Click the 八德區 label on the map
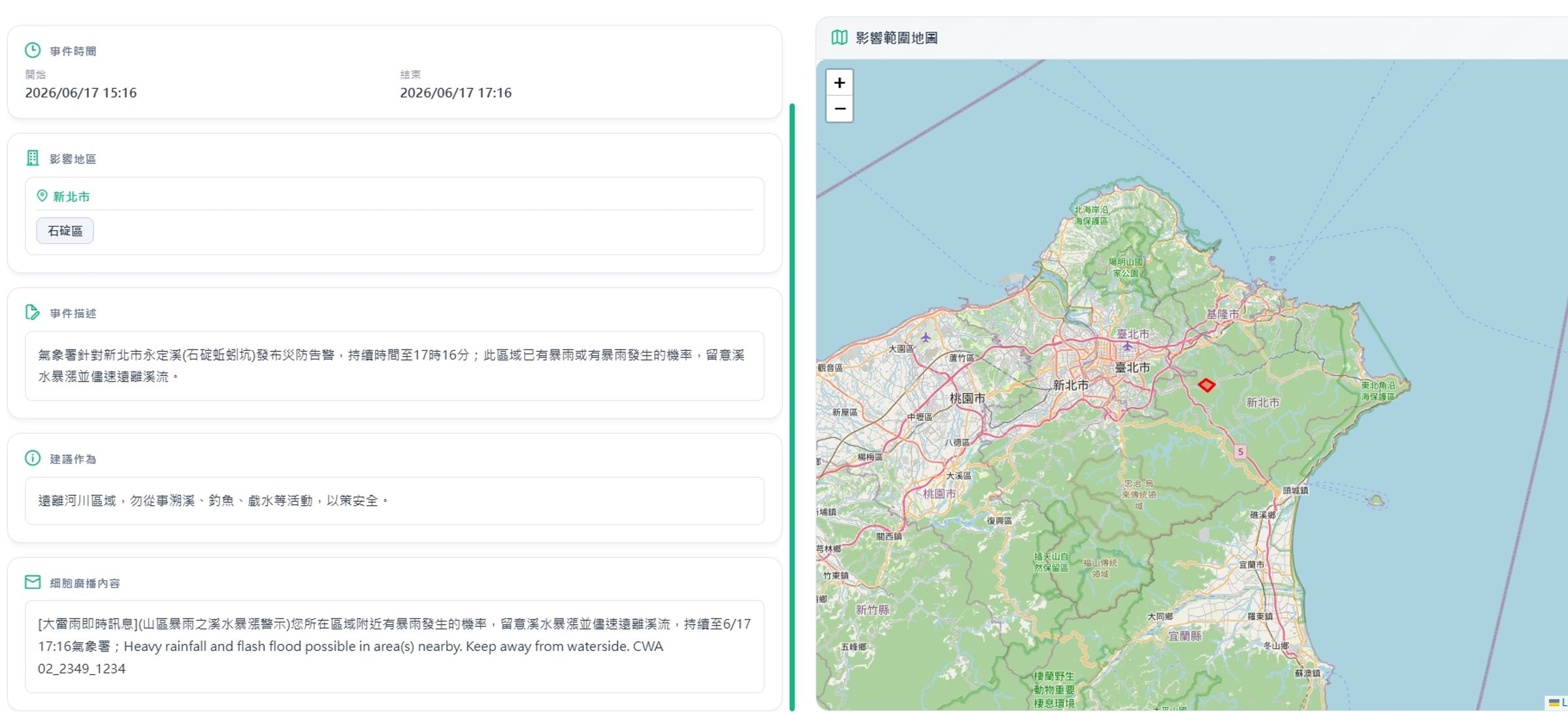The image size is (1568, 713). tap(957, 442)
